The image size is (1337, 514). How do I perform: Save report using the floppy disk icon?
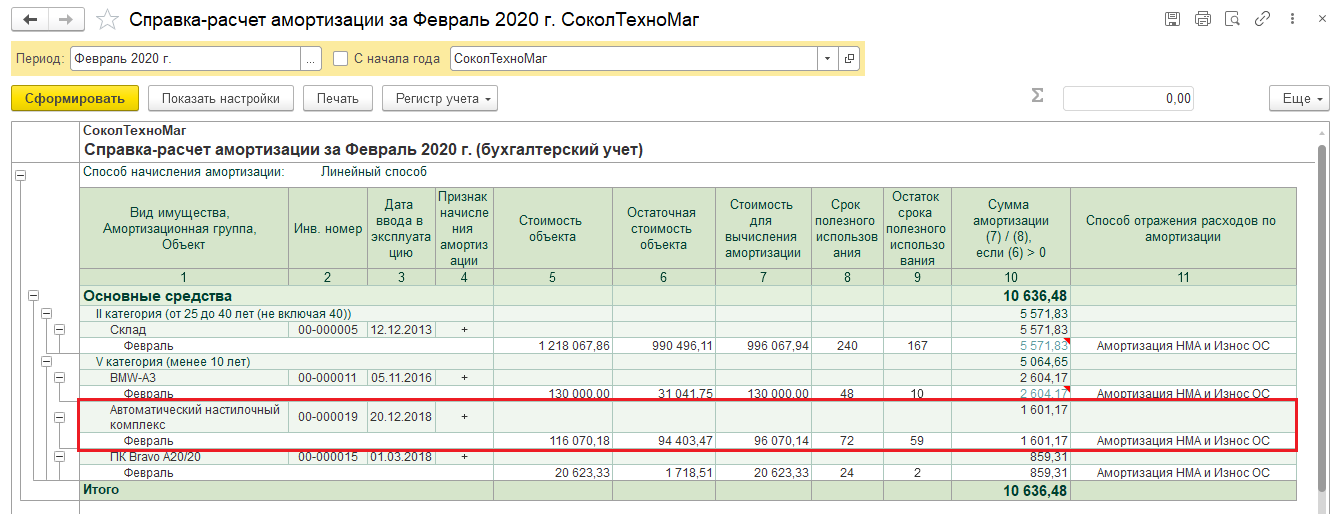1173,20
